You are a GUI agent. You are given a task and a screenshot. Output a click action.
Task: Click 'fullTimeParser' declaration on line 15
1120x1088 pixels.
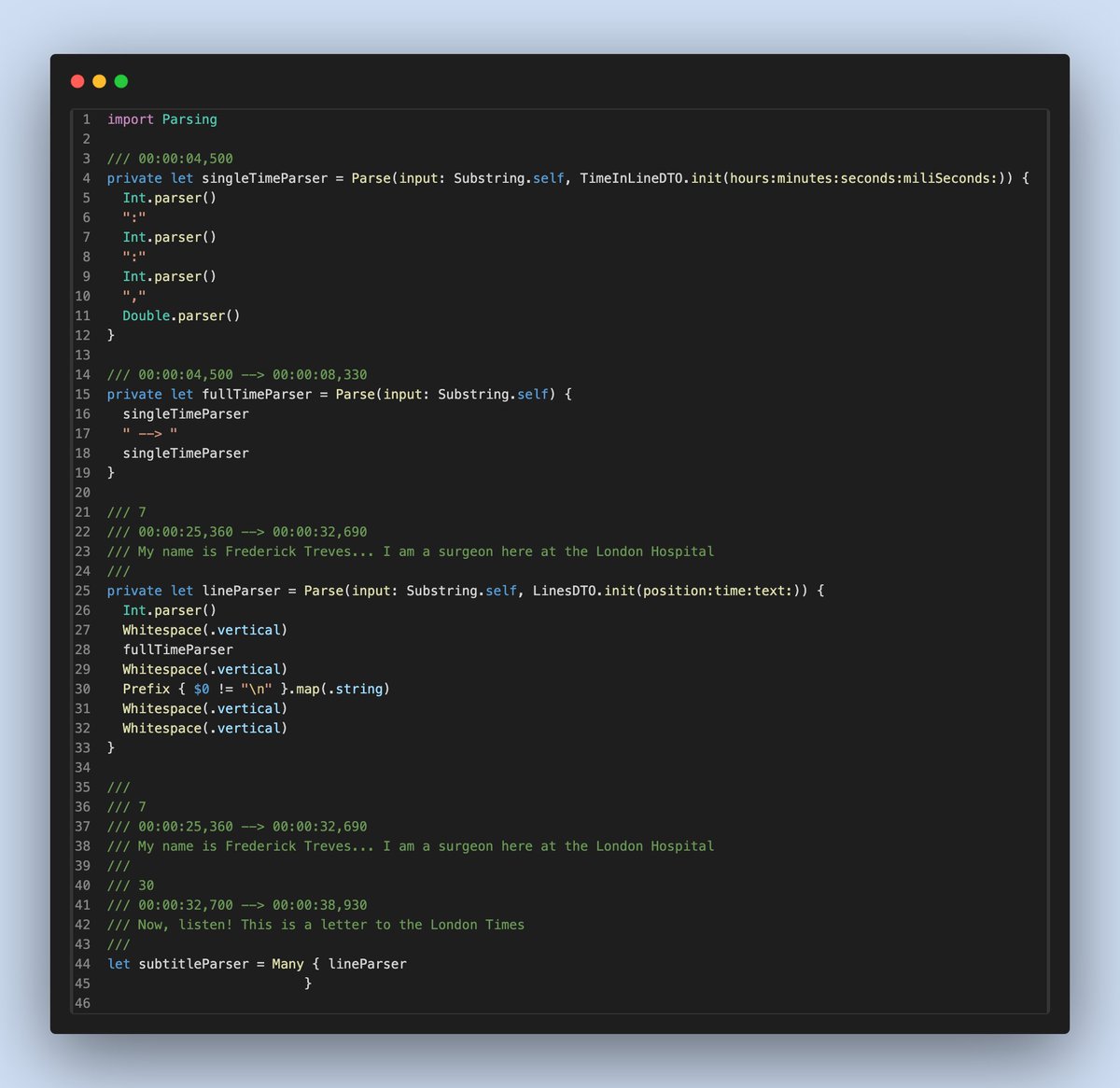click(258, 394)
